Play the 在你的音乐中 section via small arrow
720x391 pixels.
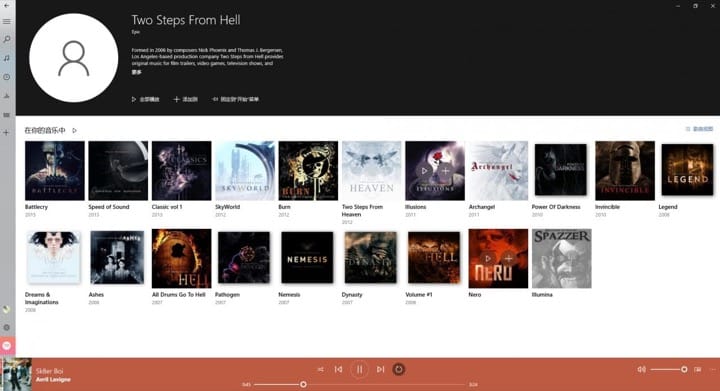point(74,131)
